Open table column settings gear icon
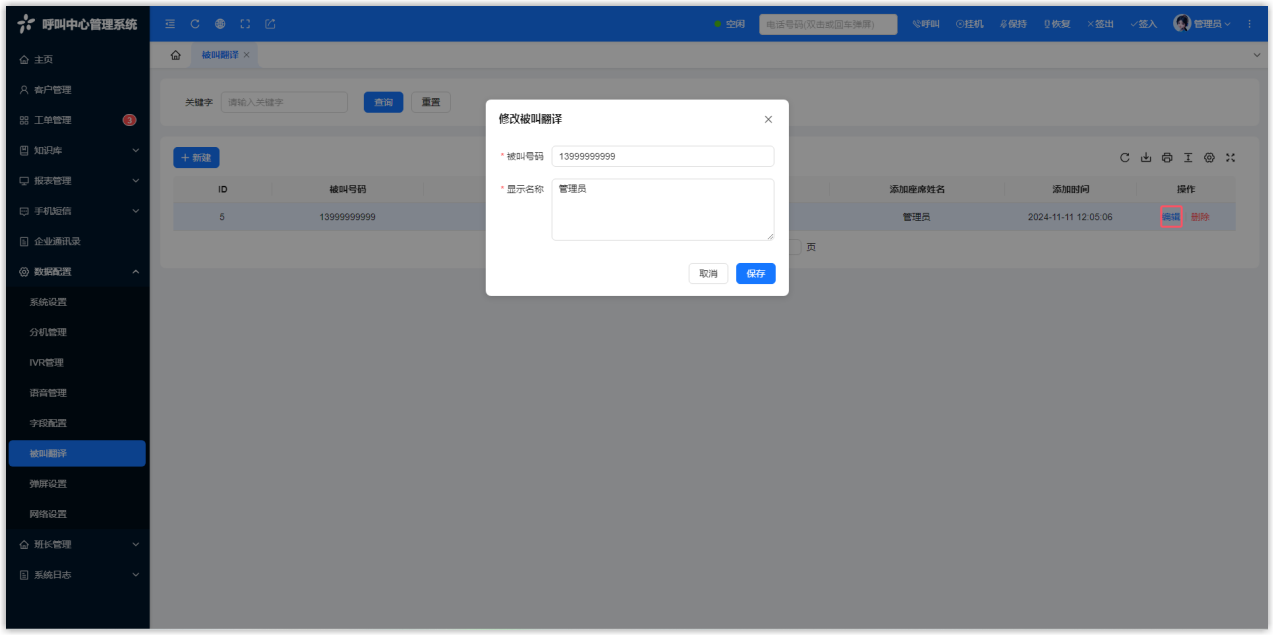Image resolution: width=1274 pixels, height=636 pixels. point(1209,158)
